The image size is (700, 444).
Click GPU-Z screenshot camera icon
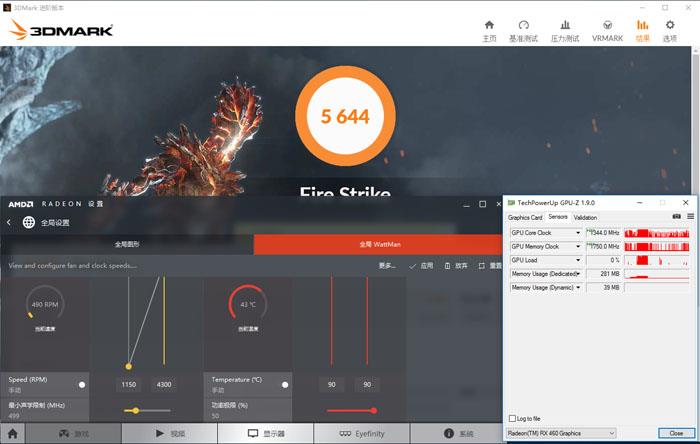(x=677, y=216)
